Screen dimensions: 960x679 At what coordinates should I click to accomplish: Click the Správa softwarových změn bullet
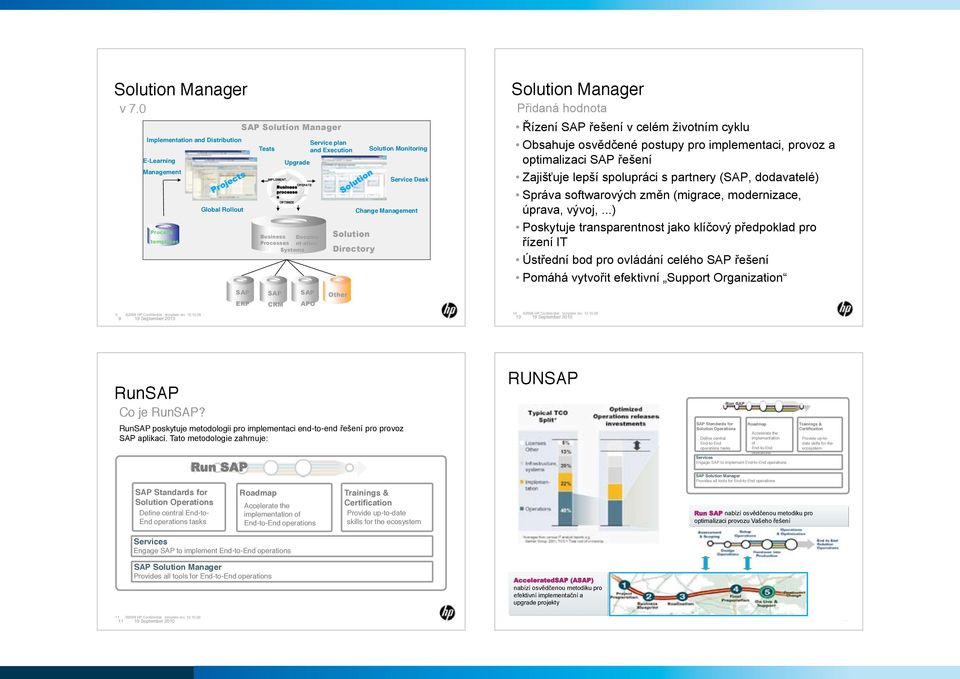pyautogui.click(x=661, y=203)
